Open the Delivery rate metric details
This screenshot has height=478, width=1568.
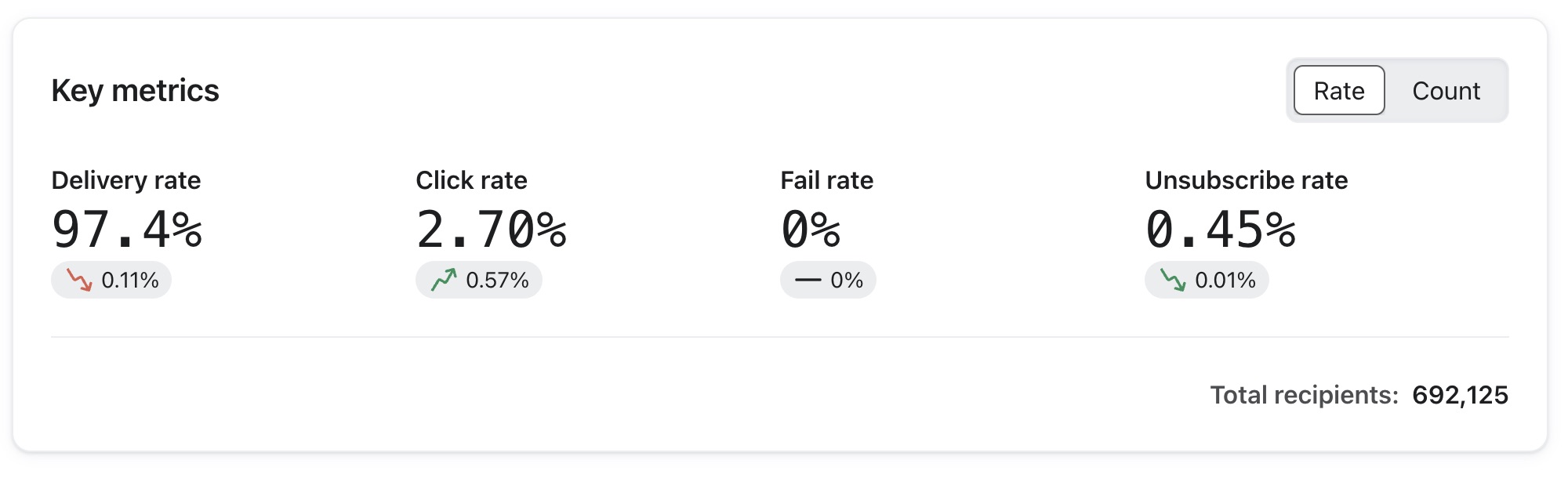(x=126, y=179)
